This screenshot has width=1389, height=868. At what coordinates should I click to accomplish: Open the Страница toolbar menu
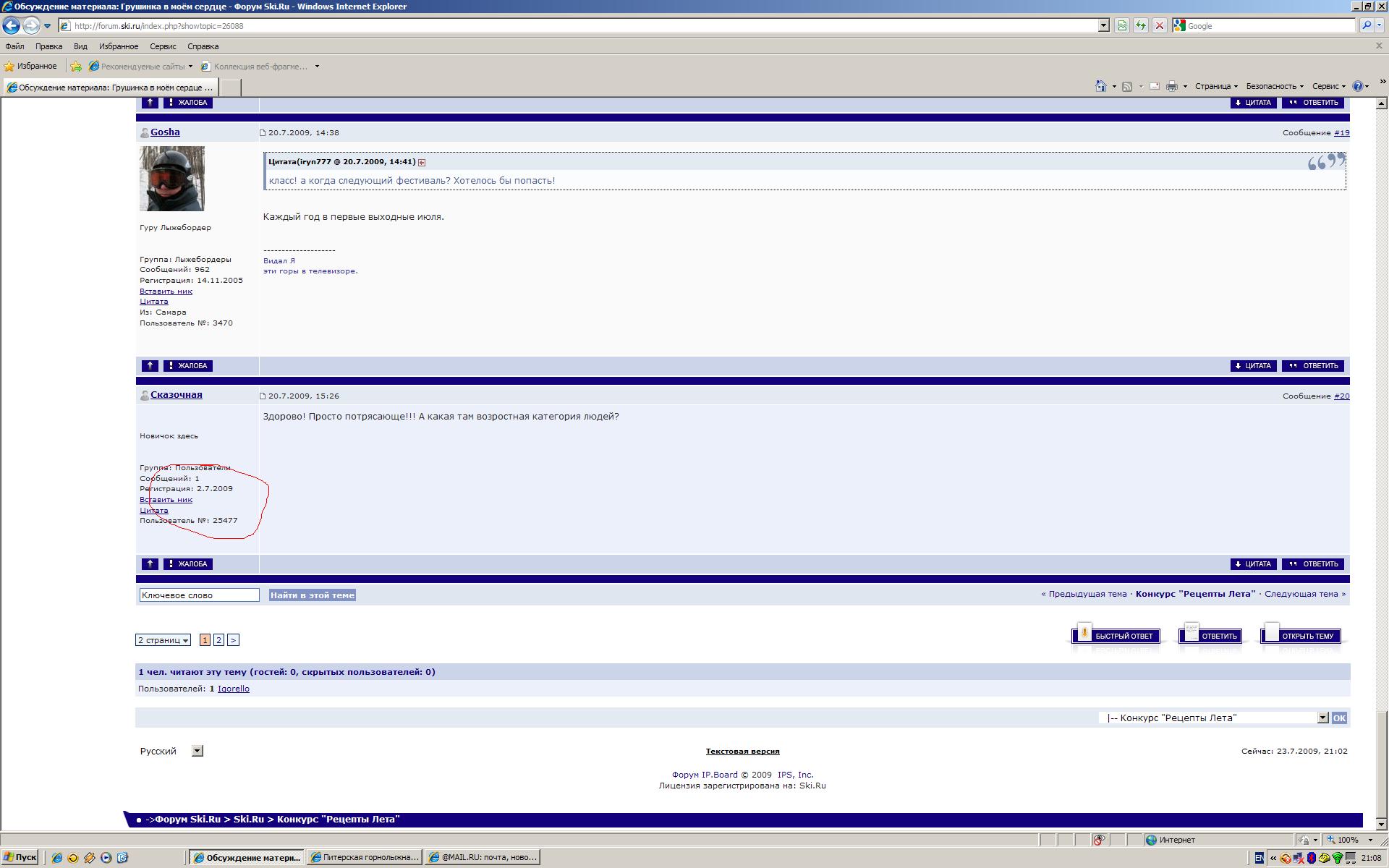[x=1215, y=86]
